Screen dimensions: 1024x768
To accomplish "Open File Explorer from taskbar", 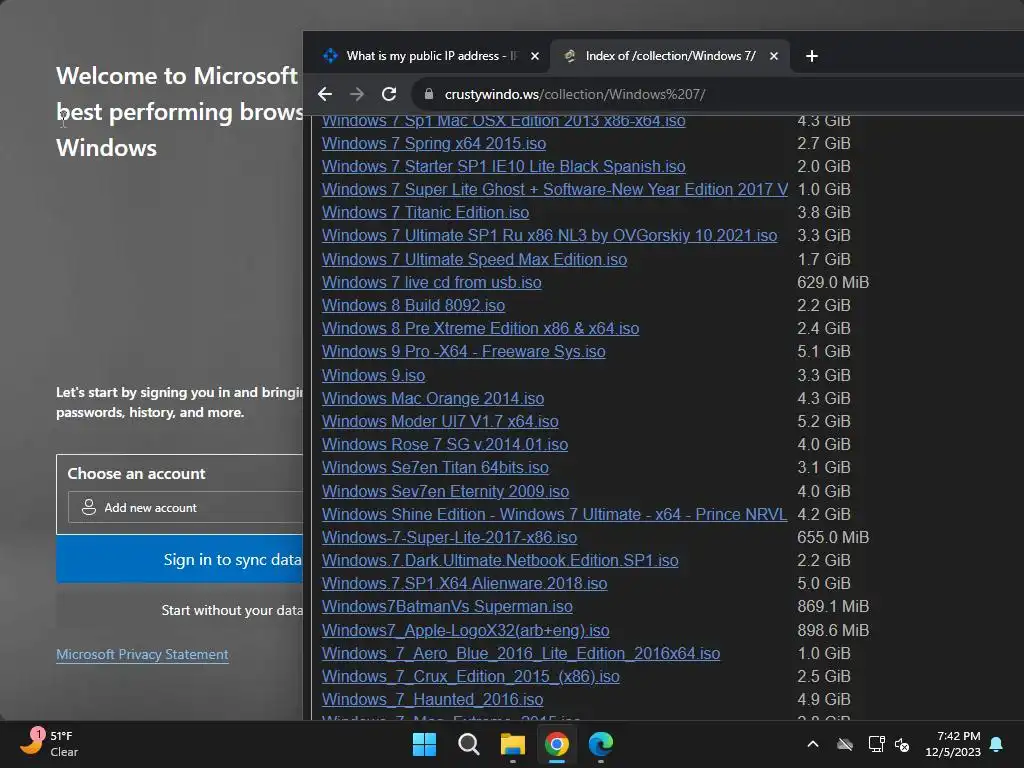I will coord(513,744).
